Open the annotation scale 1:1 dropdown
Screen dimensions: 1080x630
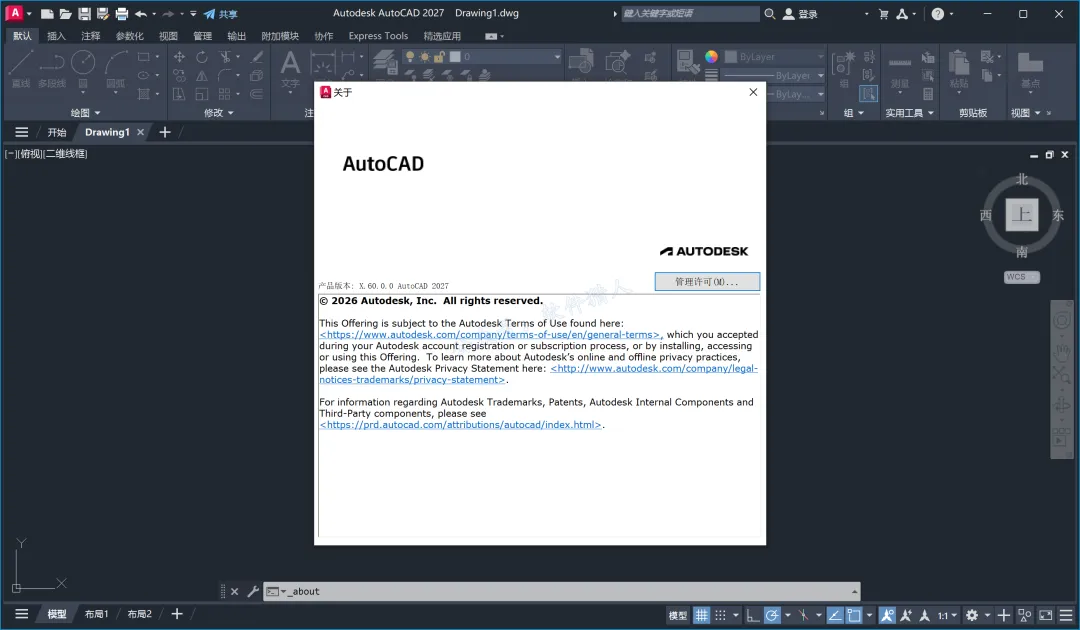(947, 615)
